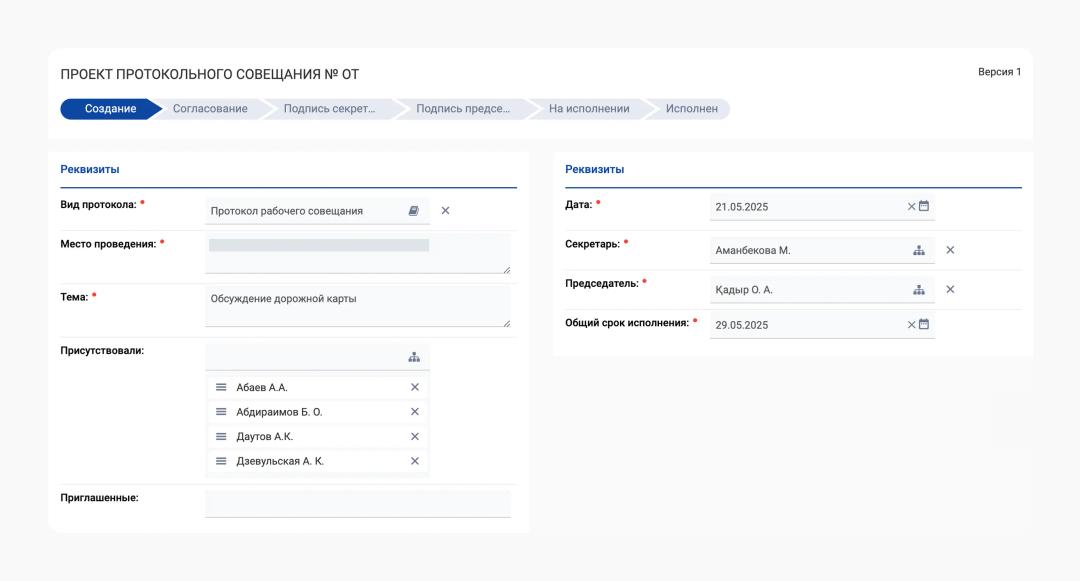The image size is (1080, 581).
Task: Clear the Председатель Қадыр О. А. selection
Action: point(950,290)
